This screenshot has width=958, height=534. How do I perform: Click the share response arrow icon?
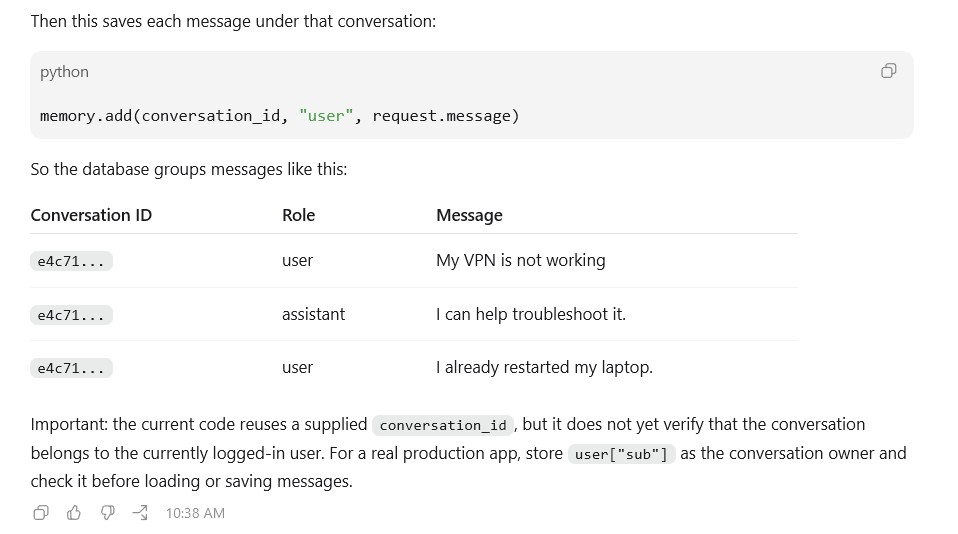tap(141, 513)
